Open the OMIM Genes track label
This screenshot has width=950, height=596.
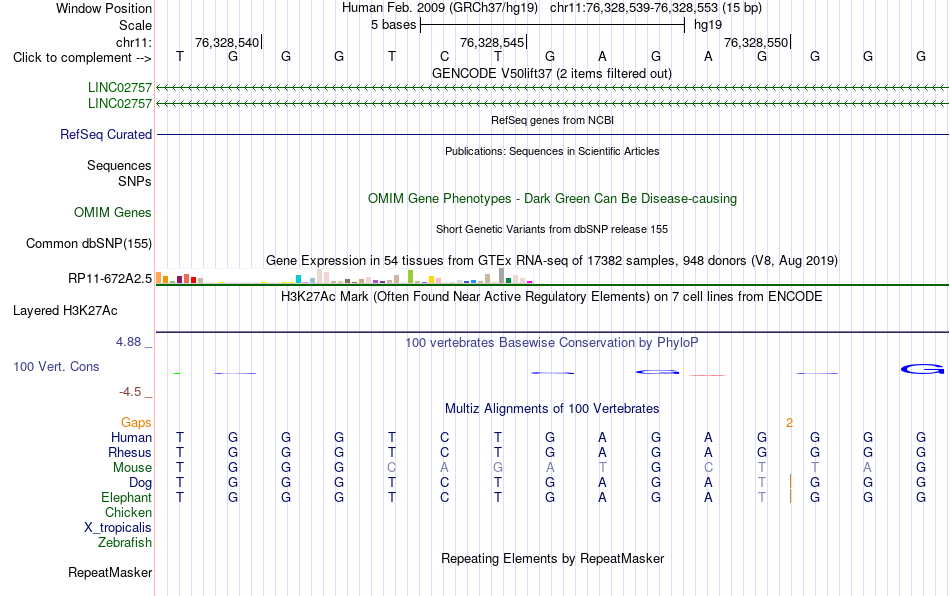tap(113, 213)
